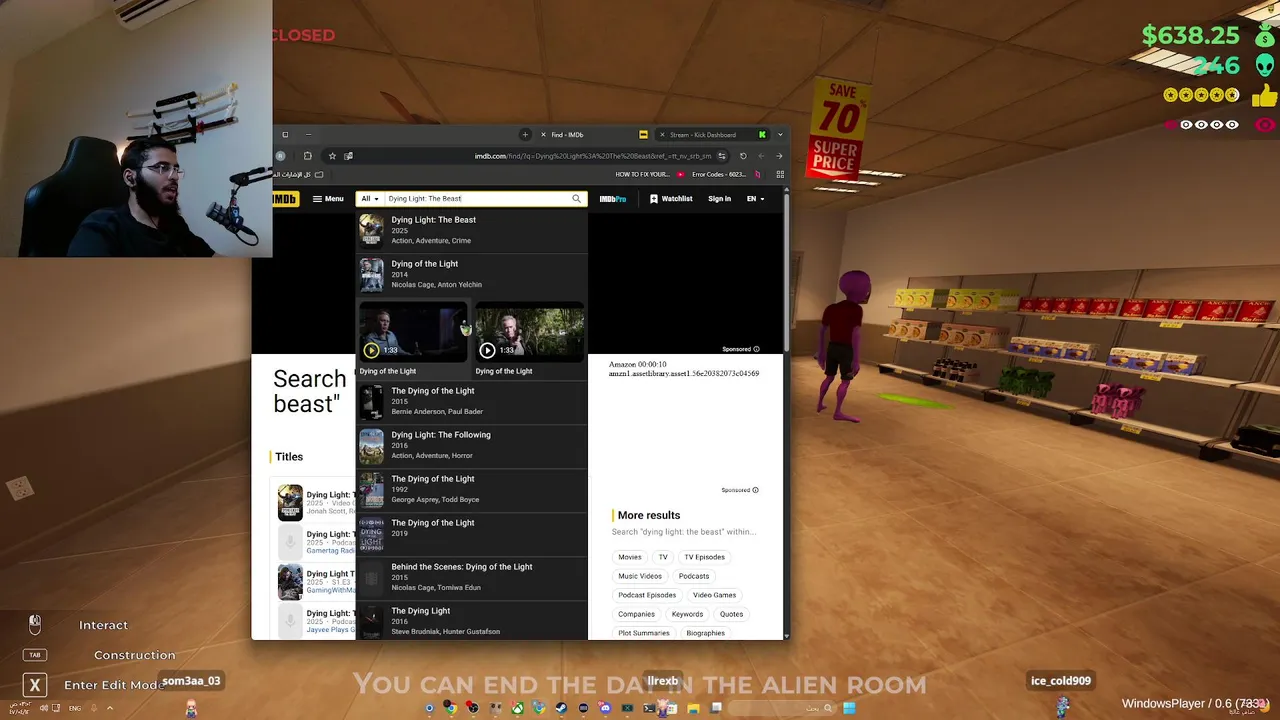Filter results by TV Episodes
Viewport: 1280px width, 720px height.
705,557
